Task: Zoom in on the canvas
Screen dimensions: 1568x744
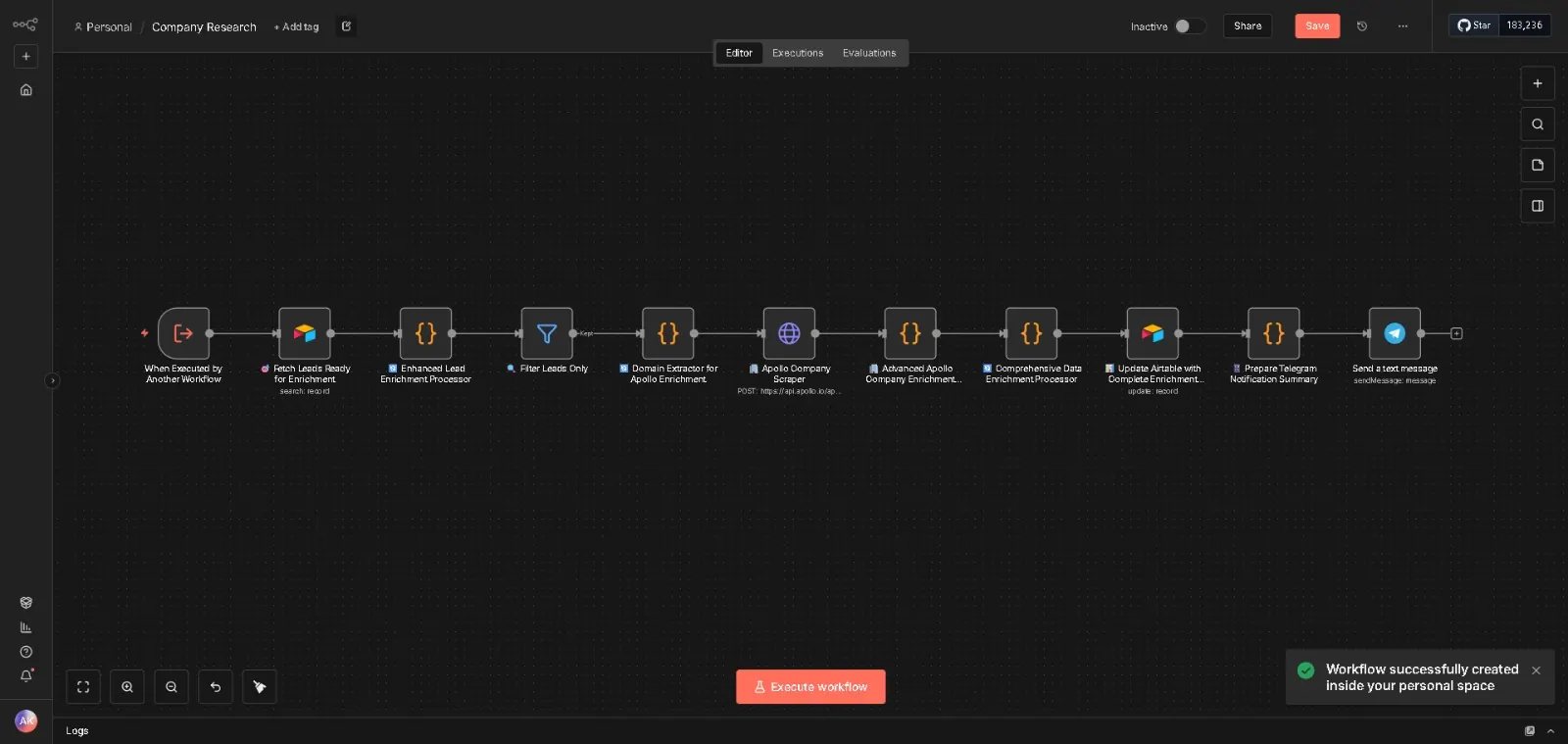Action: (127, 687)
